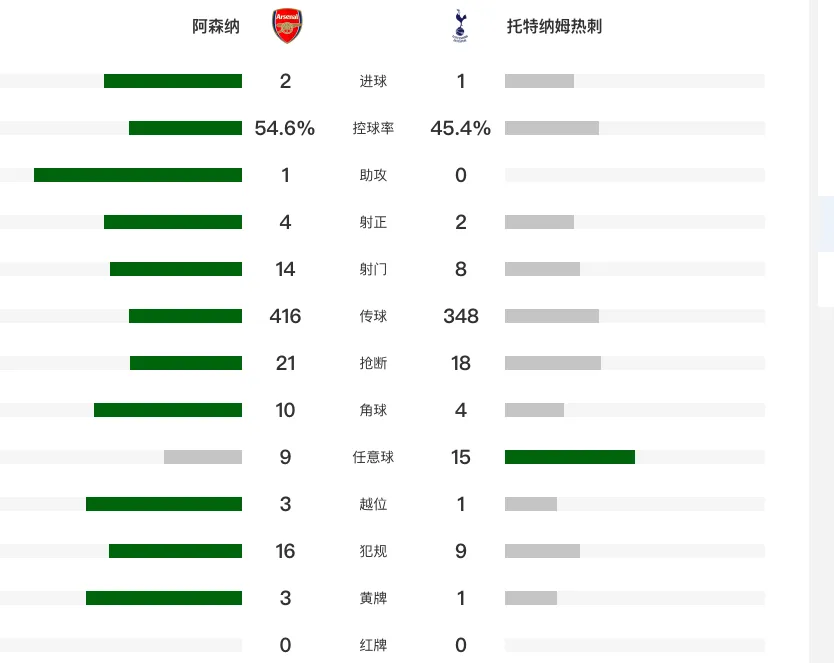834x663 pixels.
Task: Click Arsenal's 传球 value 416
Action: point(285,316)
